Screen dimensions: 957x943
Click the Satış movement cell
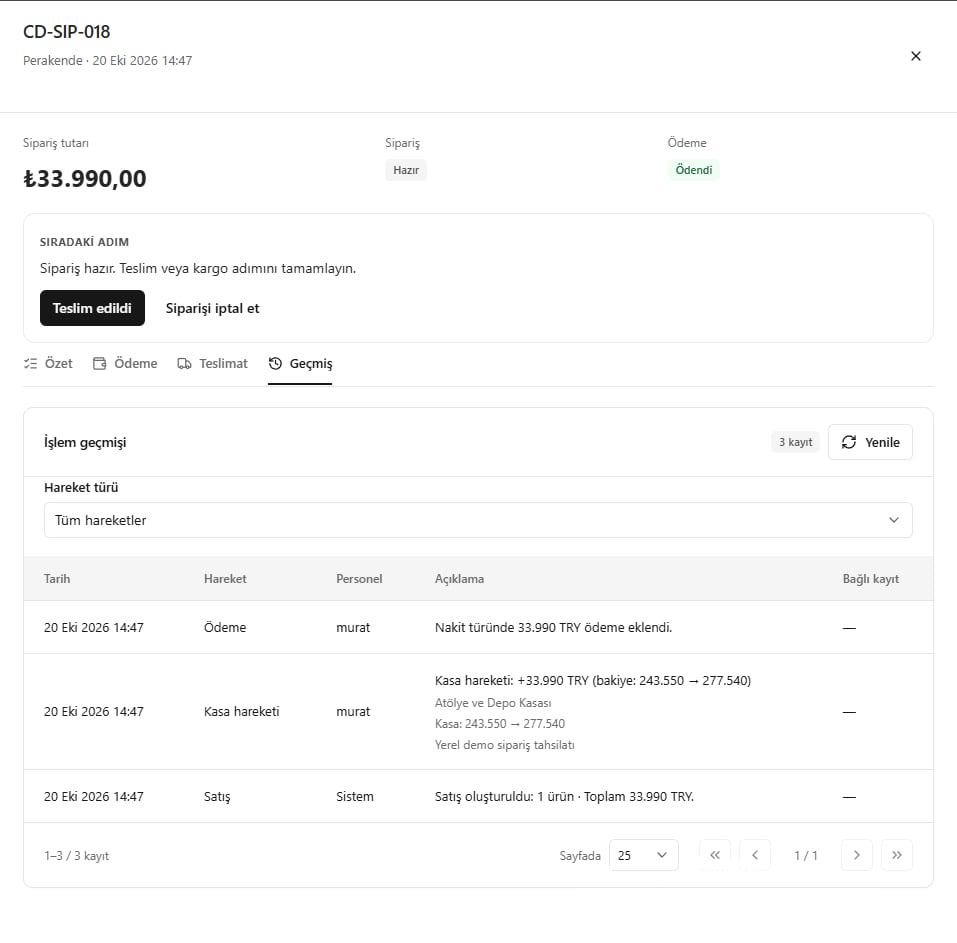[x=217, y=797]
